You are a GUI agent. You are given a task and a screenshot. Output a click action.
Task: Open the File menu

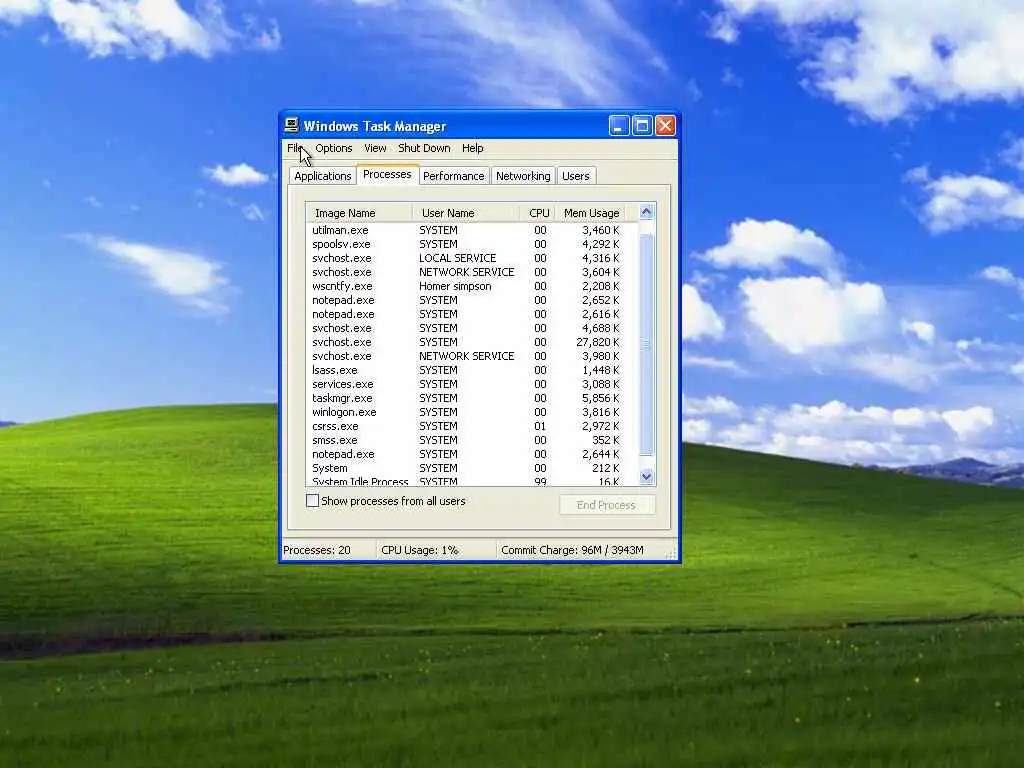[295, 148]
